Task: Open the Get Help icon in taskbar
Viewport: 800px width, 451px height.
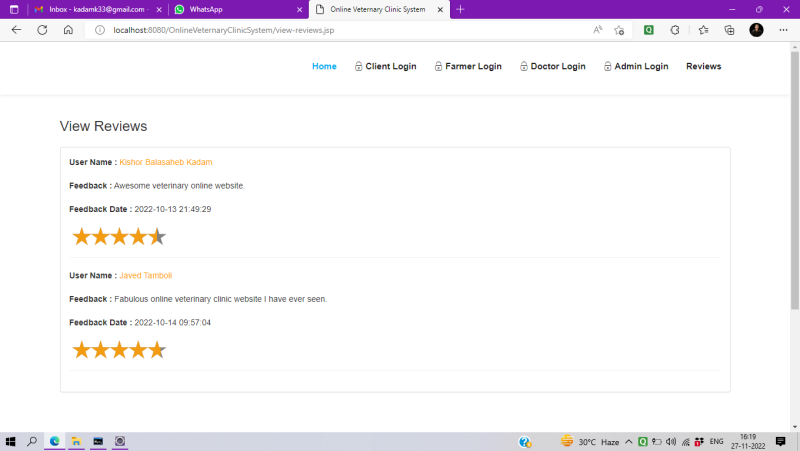Action: (524, 442)
